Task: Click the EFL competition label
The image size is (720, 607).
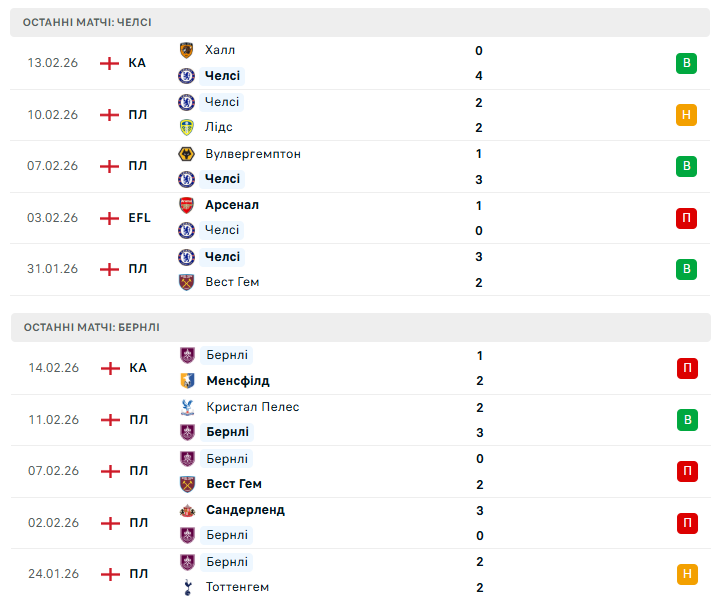Action: (x=140, y=218)
